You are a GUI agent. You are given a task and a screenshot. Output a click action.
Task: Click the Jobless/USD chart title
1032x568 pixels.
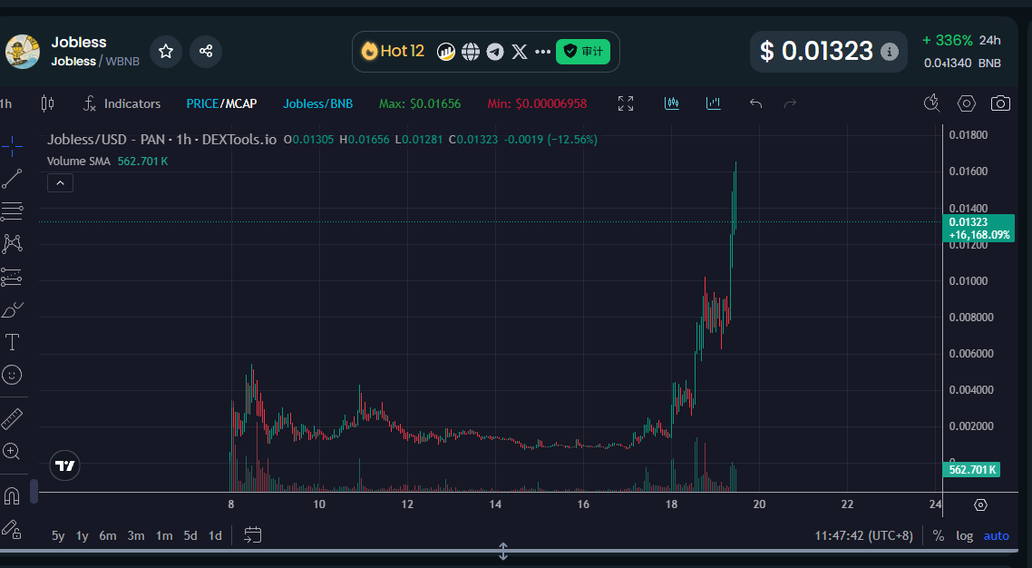click(x=161, y=140)
